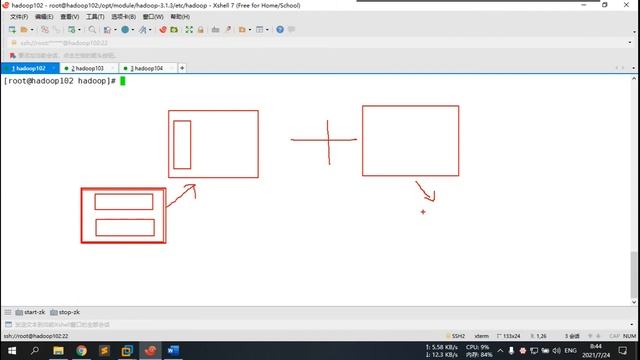Click the session properties toolbar icon

[71, 29]
